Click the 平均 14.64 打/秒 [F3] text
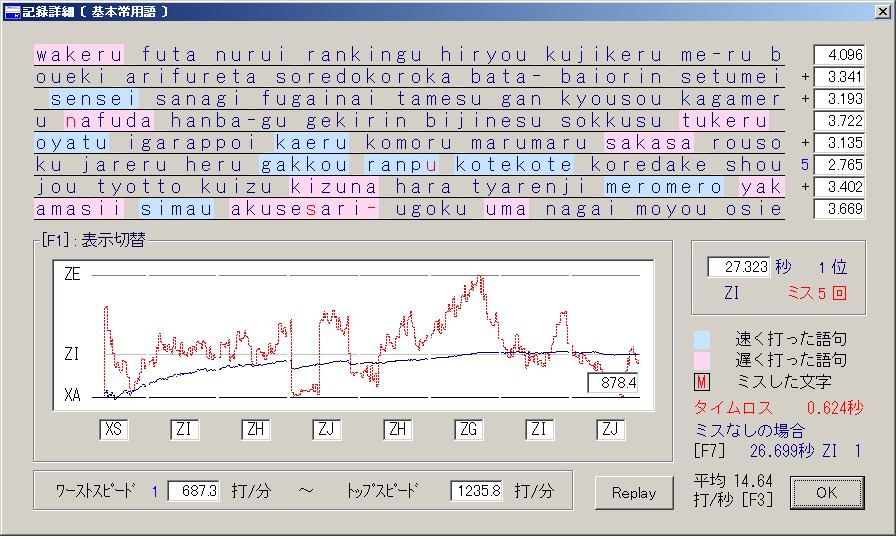 pos(733,490)
